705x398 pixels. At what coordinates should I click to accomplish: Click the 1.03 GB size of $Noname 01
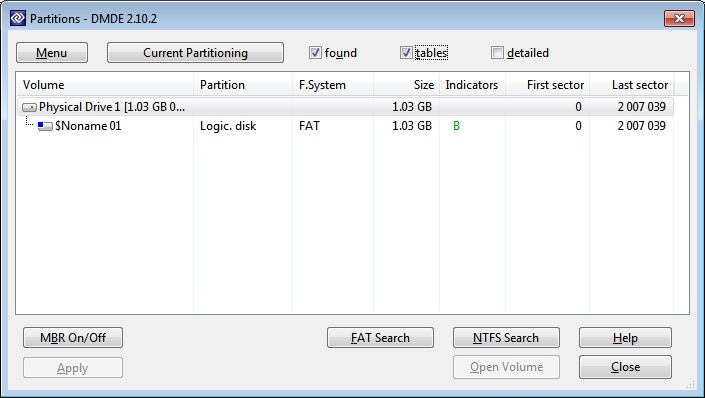[x=411, y=126]
